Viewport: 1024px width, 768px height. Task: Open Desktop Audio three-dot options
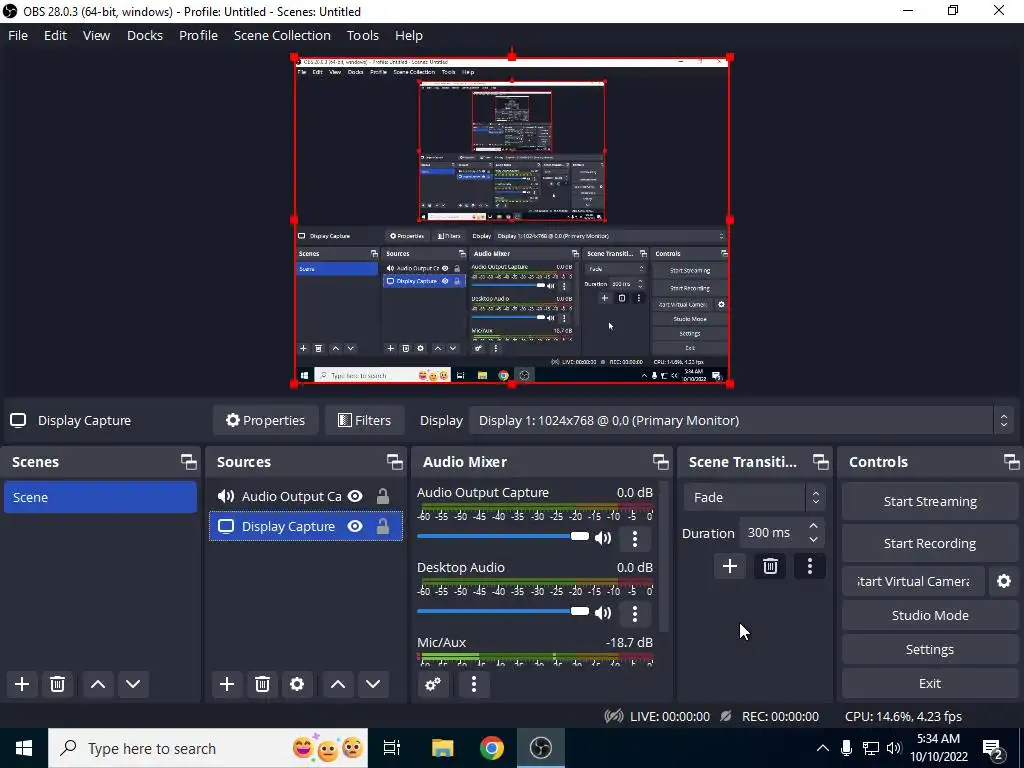pyautogui.click(x=635, y=613)
